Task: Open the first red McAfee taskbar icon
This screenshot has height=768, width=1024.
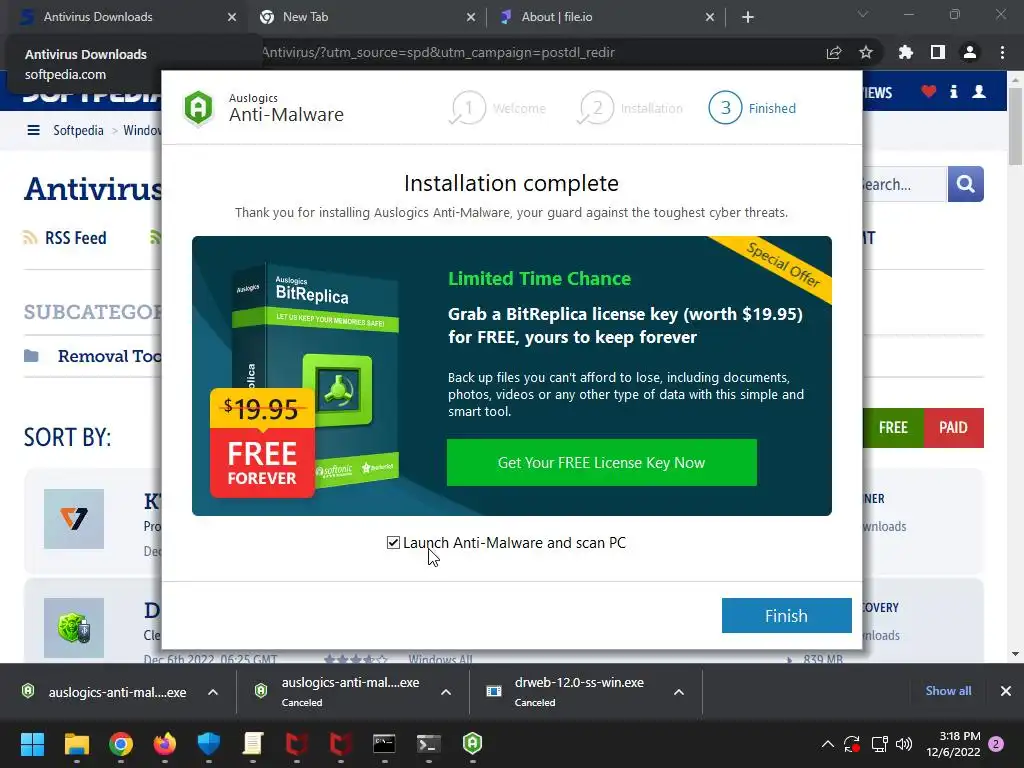Action: (296, 744)
